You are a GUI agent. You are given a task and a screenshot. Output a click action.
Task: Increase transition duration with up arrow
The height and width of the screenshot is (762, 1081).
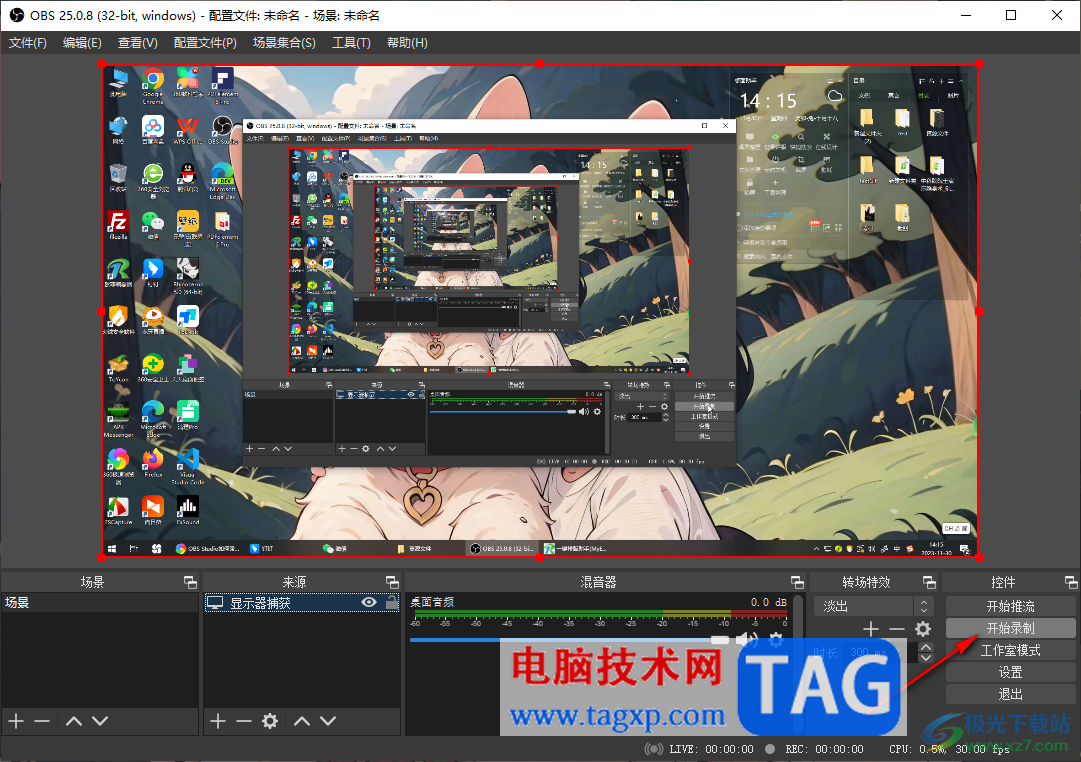[x=926, y=648]
